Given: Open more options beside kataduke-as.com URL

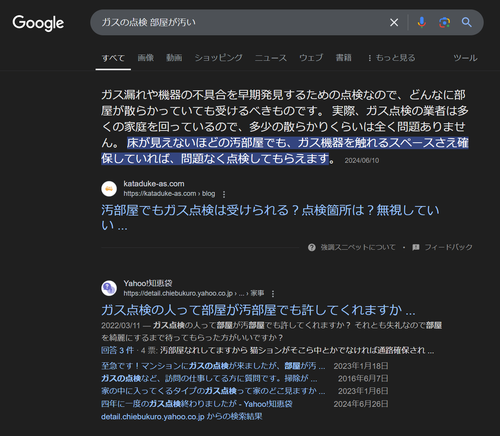Looking at the screenshot, I should [224, 194].
